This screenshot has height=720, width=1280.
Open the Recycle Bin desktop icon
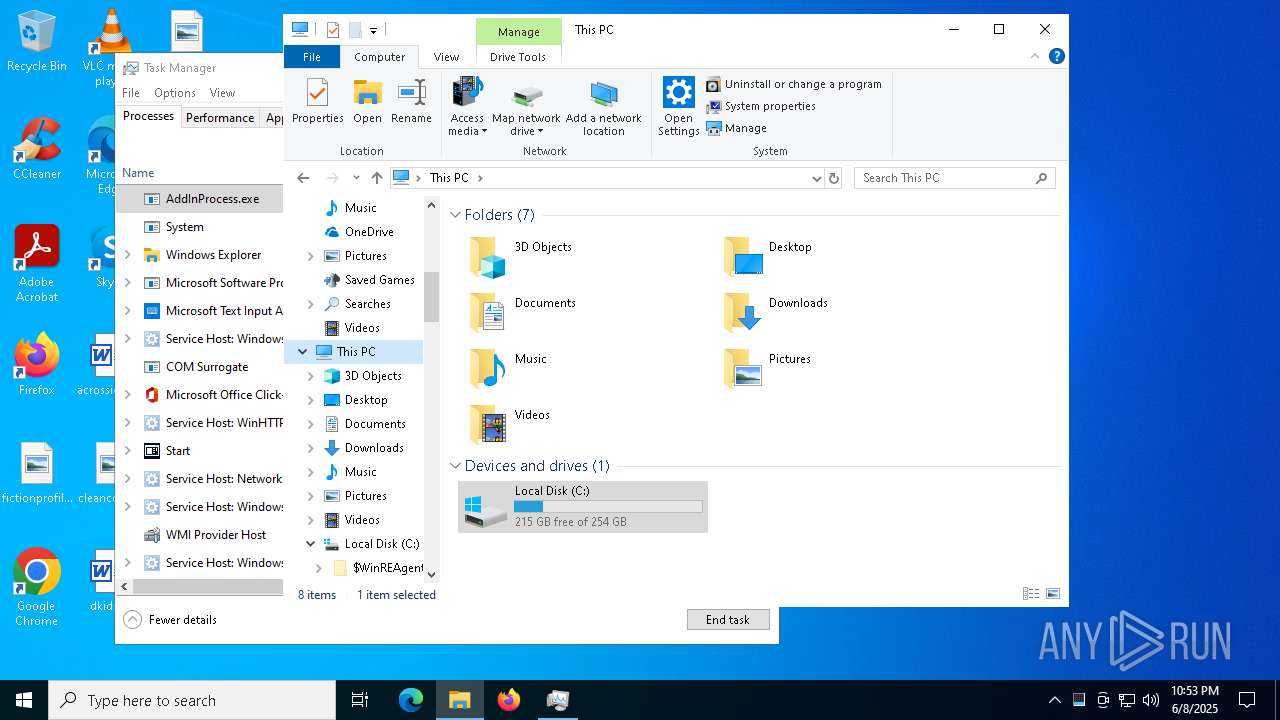coord(36,41)
